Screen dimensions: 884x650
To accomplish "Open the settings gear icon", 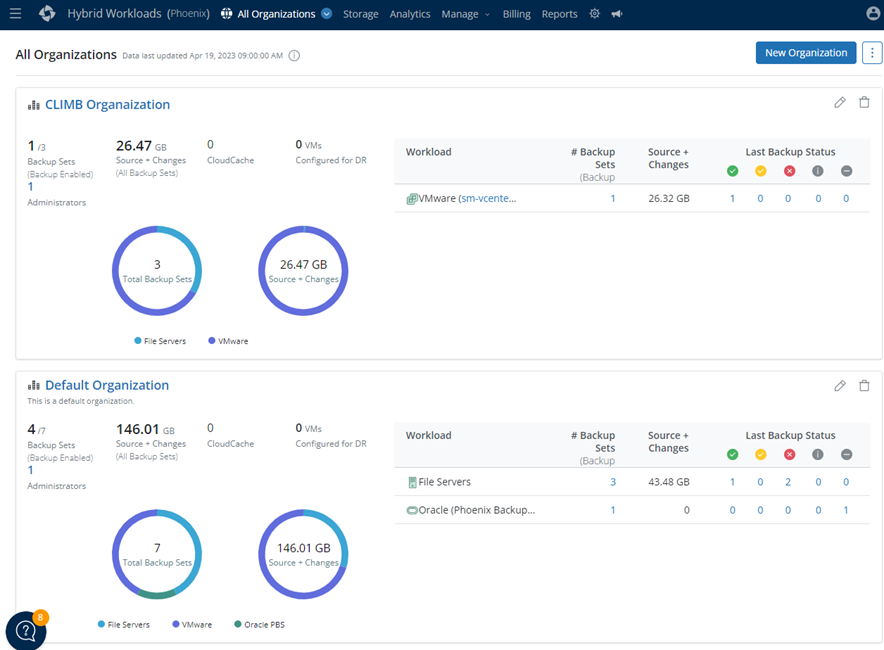I will [595, 14].
